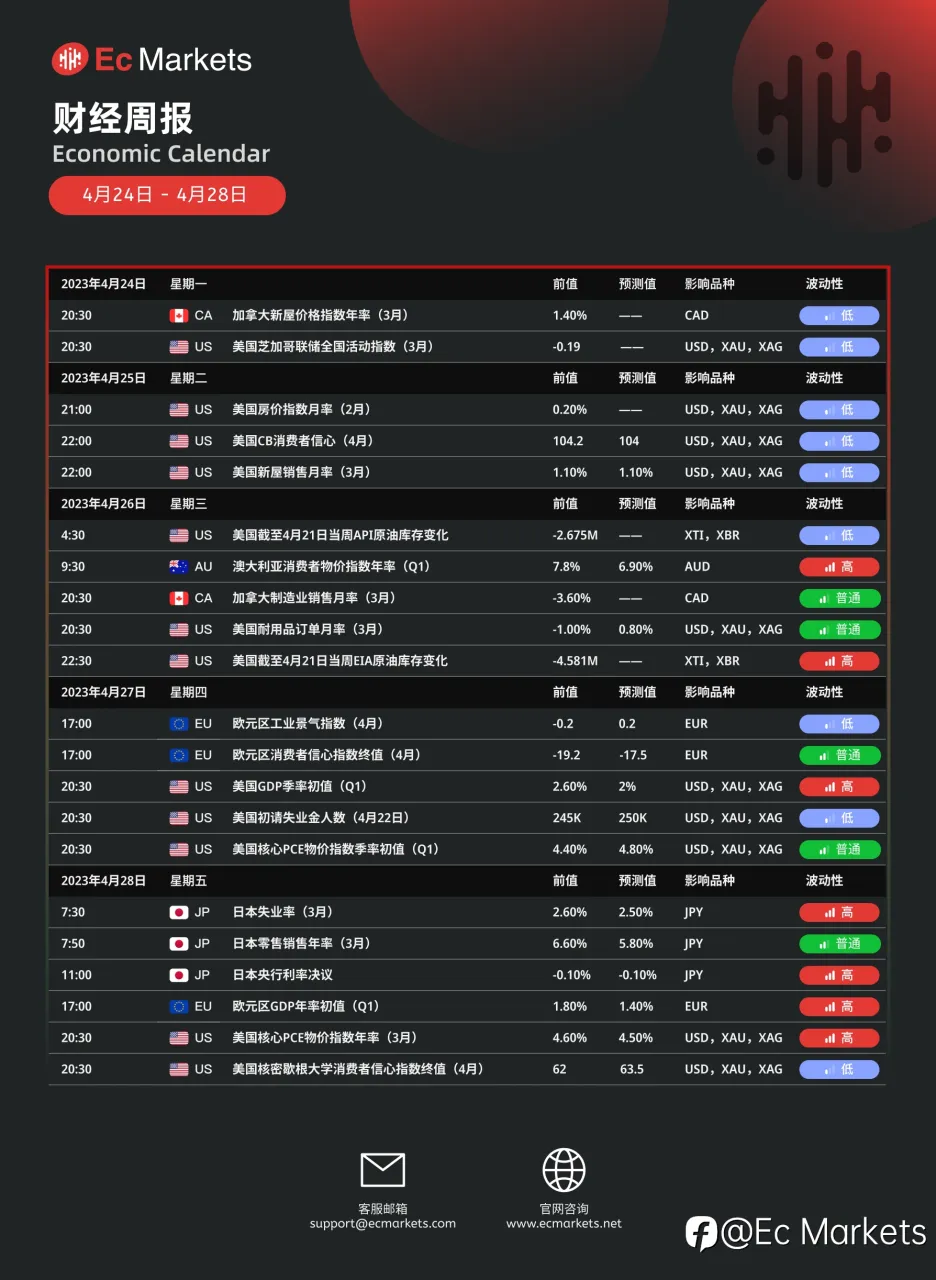This screenshot has height=1280, width=936.
Task: Click 高 badge in 日本央行利率决议 row
Action: (x=839, y=975)
